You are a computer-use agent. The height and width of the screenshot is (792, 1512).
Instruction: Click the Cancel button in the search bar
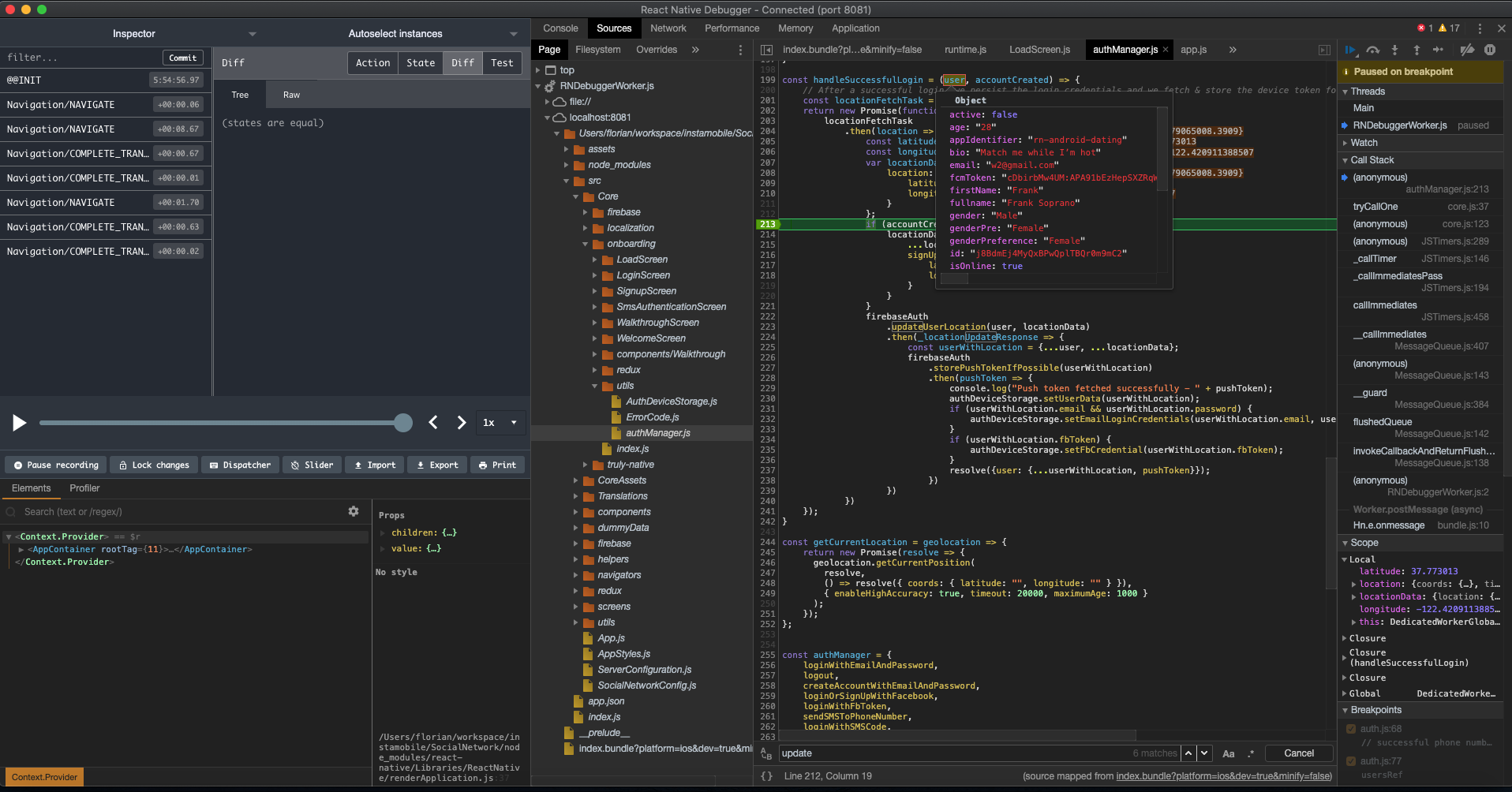click(x=1298, y=753)
